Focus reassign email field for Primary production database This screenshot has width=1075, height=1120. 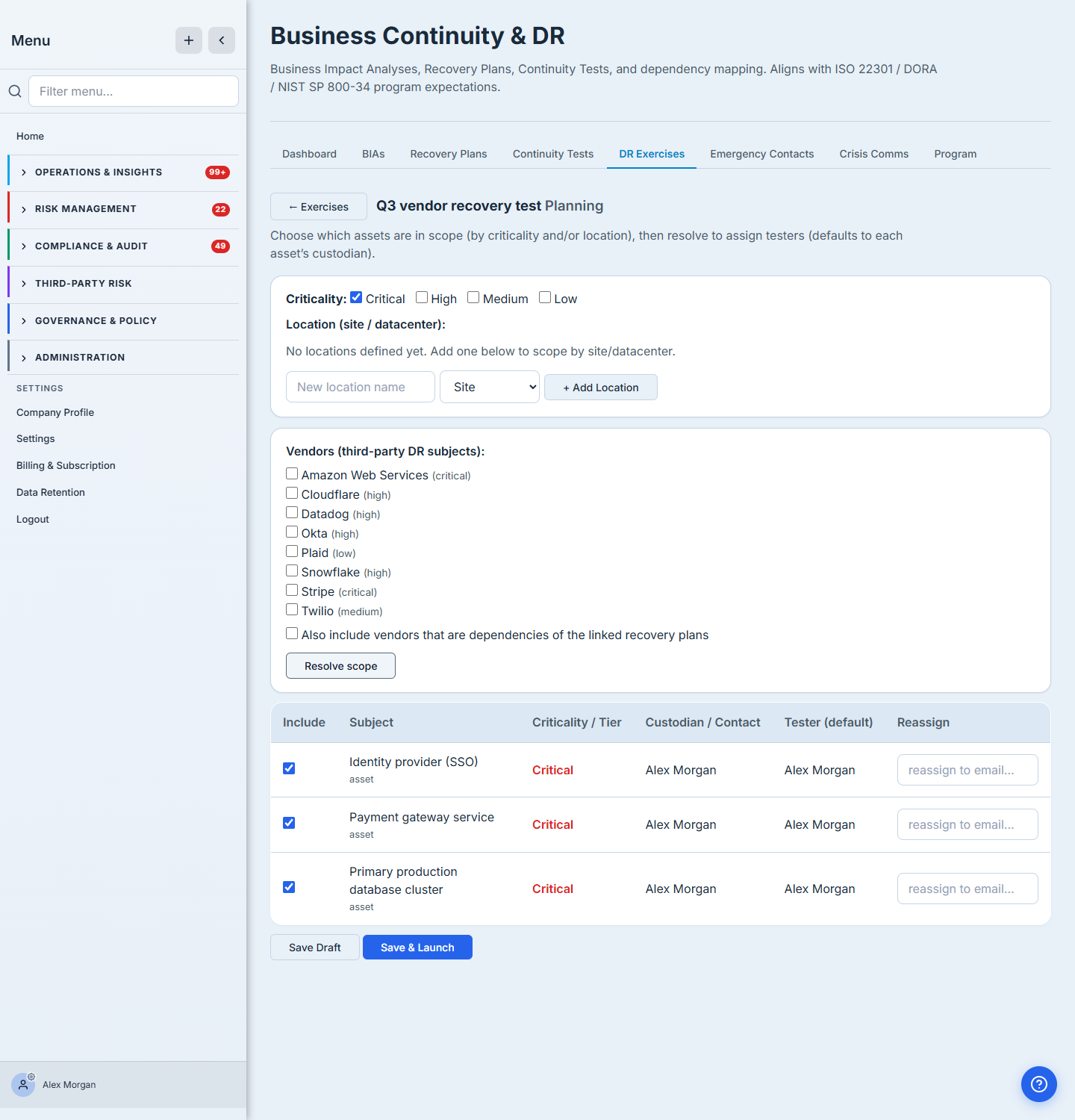967,889
